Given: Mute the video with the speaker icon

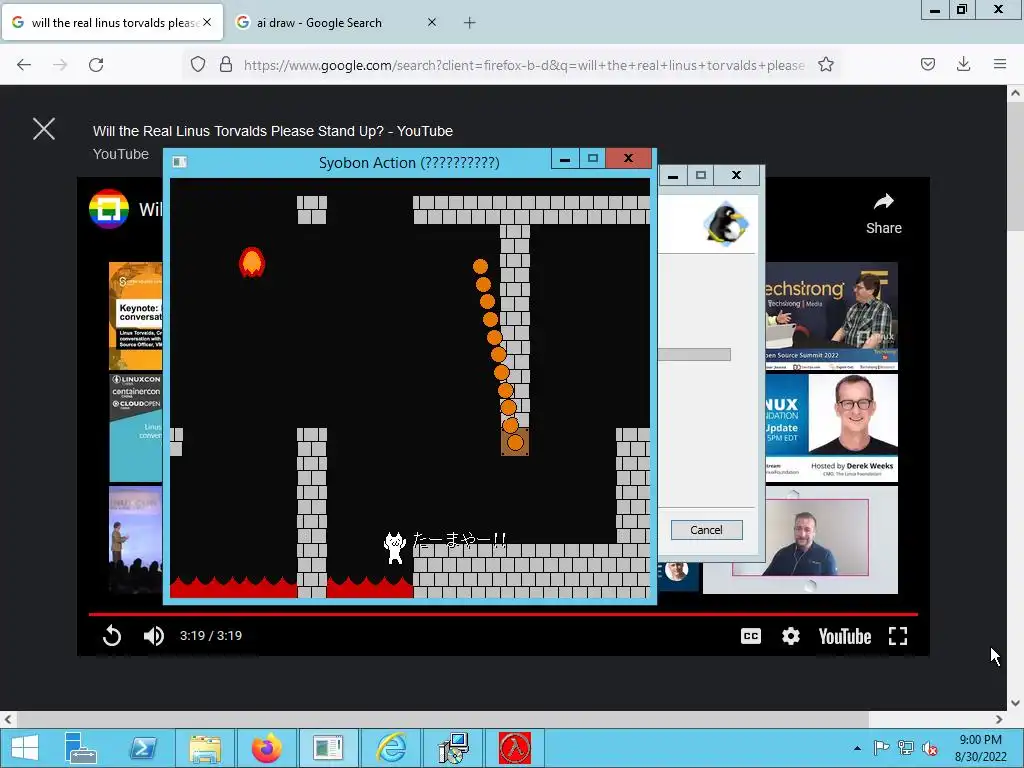Looking at the screenshot, I should pos(153,635).
